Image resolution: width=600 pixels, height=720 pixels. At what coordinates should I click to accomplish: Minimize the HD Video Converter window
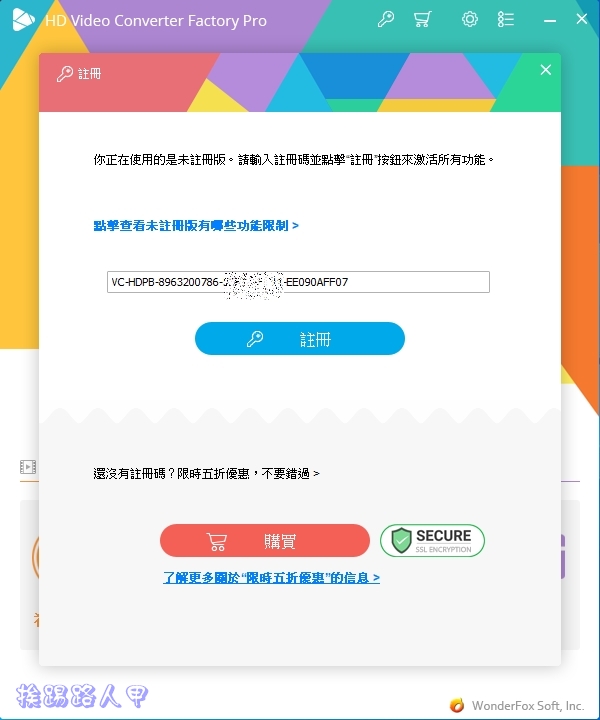click(550, 20)
